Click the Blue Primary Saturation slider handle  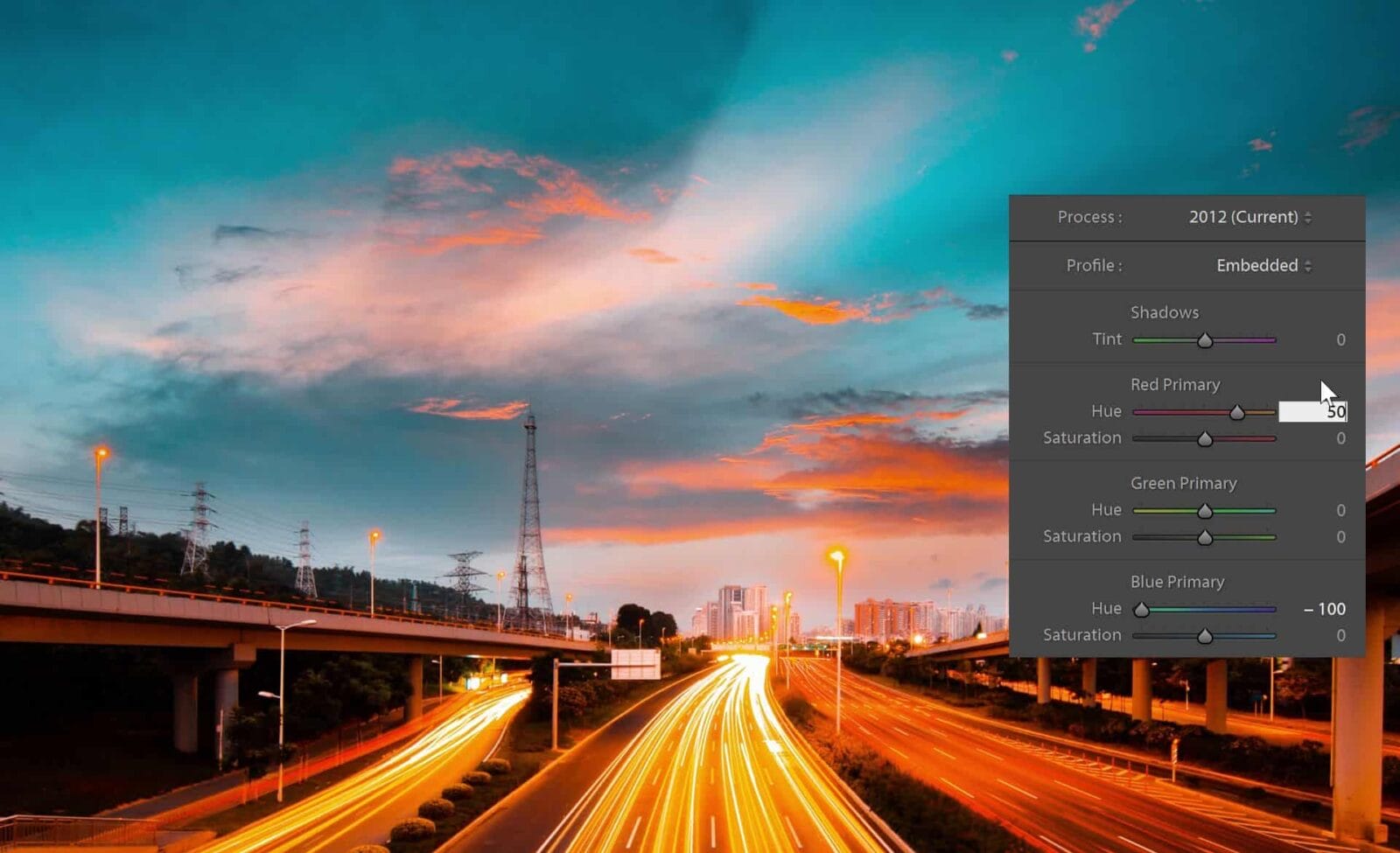tap(1205, 636)
